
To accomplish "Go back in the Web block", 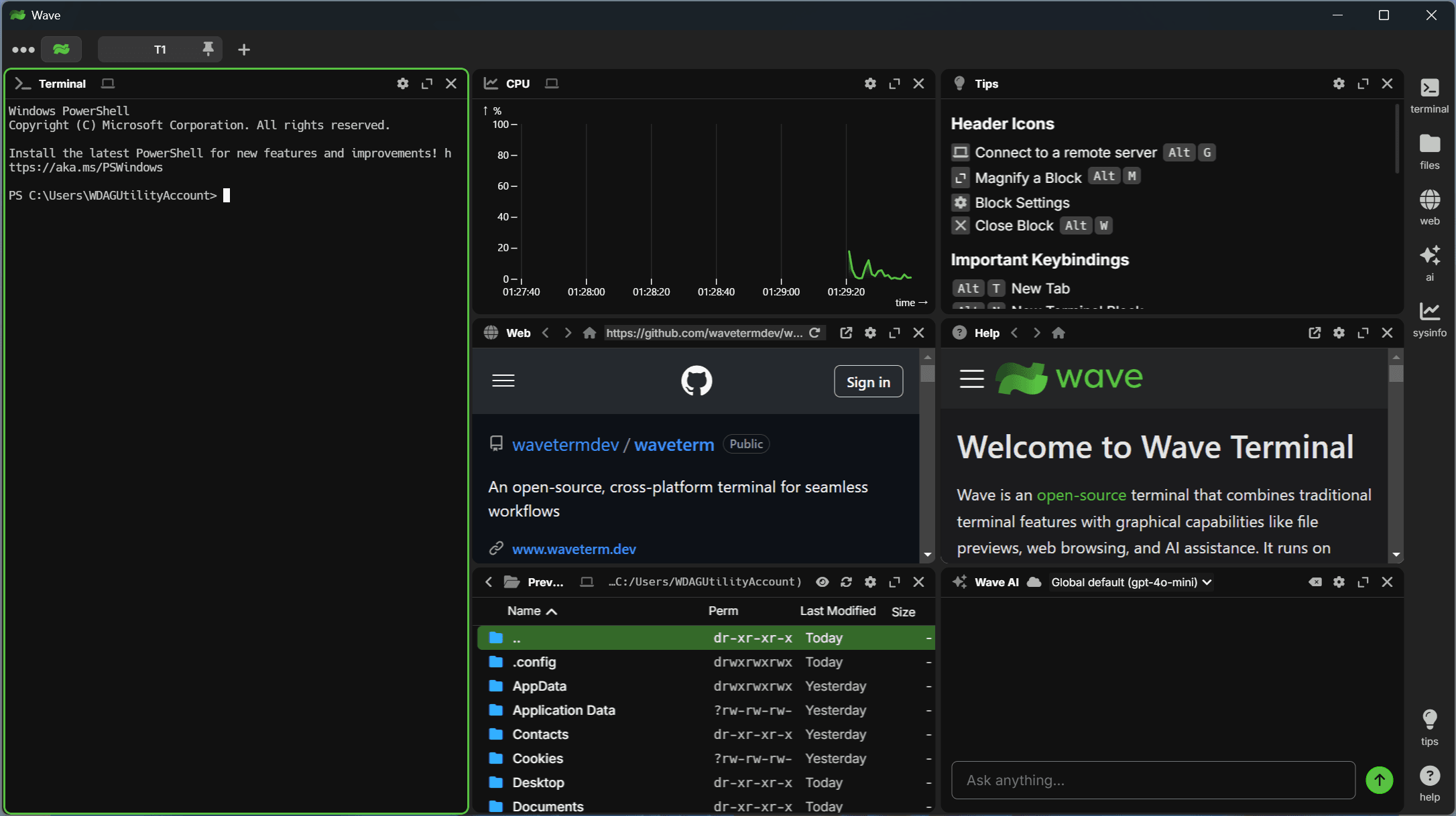I will coord(546,333).
